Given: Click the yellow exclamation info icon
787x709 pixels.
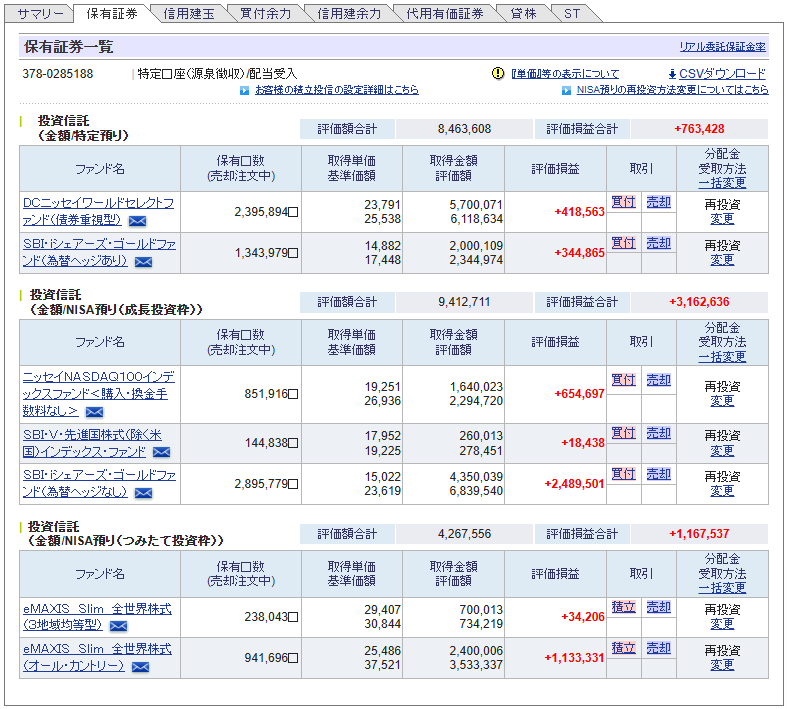Looking at the screenshot, I should [x=497, y=74].
